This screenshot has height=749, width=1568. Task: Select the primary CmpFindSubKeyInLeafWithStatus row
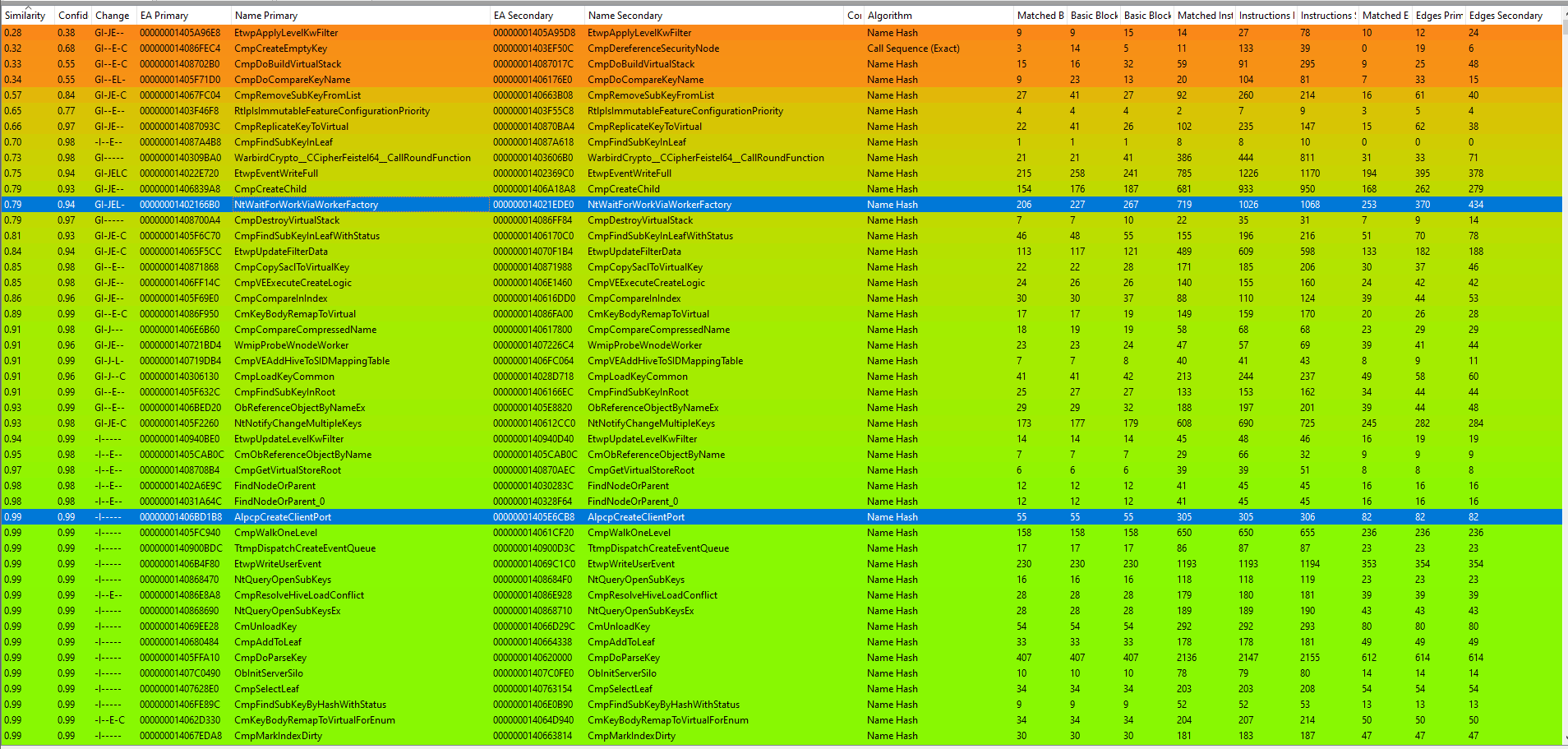tap(307, 236)
